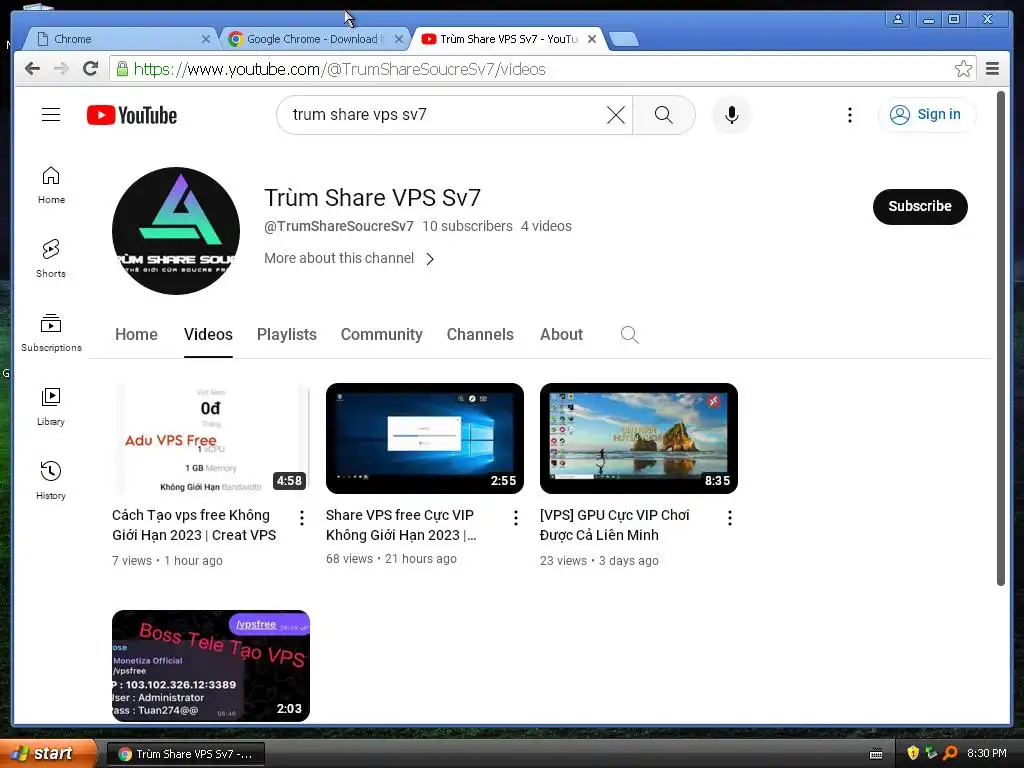Screen dimensions: 1024x768
Task: Open History in the left sidebar
Action: pos(51,481)
